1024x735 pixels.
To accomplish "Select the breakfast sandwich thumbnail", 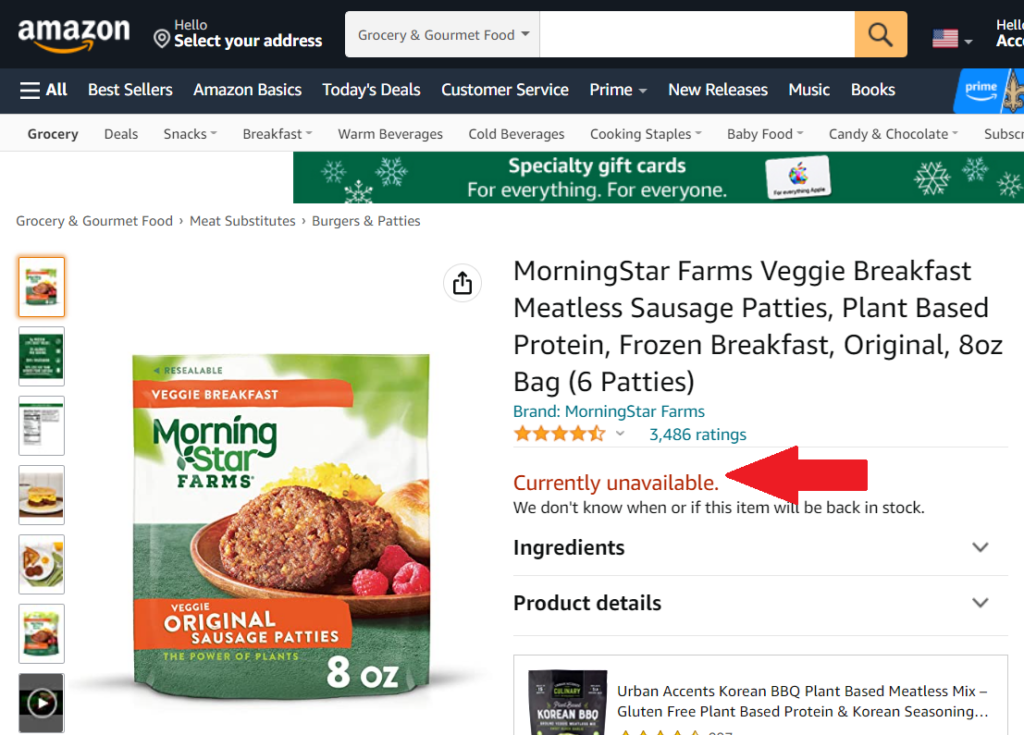I will (x=42, y=495).
